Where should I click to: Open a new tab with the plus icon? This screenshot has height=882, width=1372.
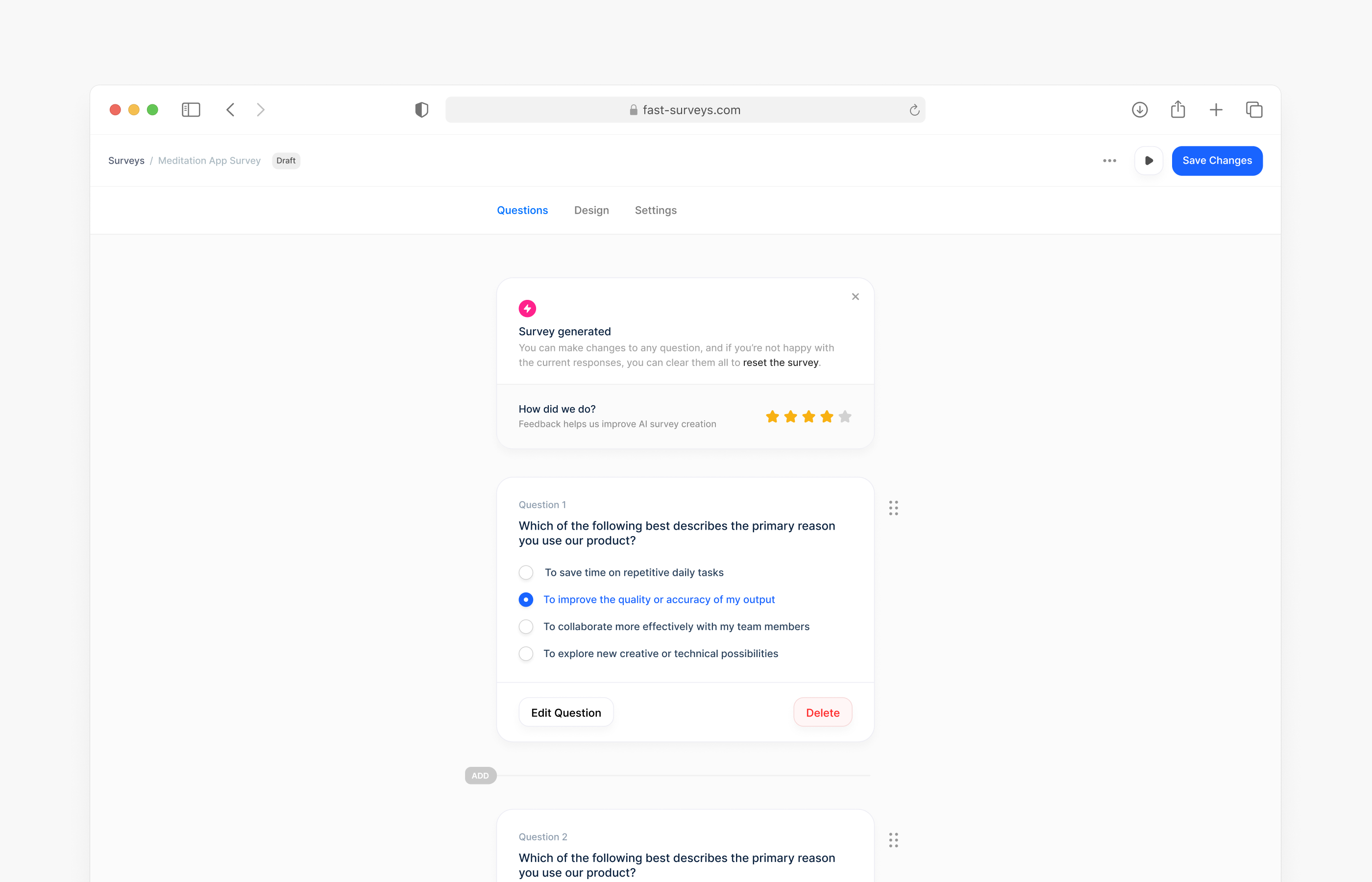tap(1216, 109)
